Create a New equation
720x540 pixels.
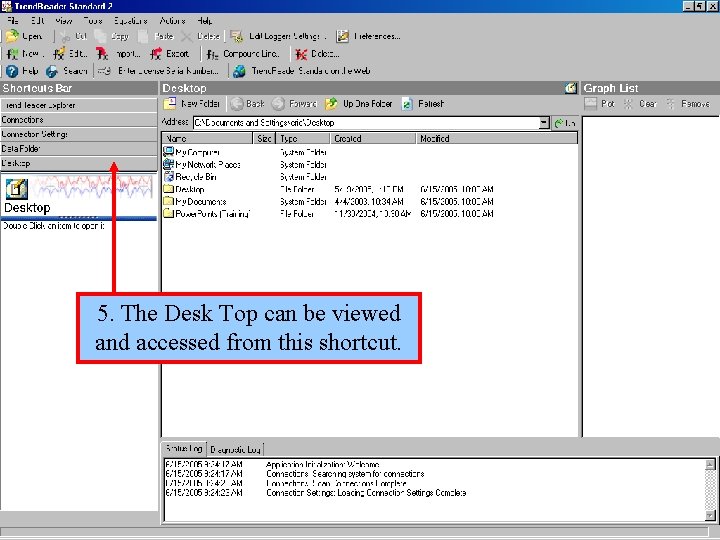coord(23,54)
